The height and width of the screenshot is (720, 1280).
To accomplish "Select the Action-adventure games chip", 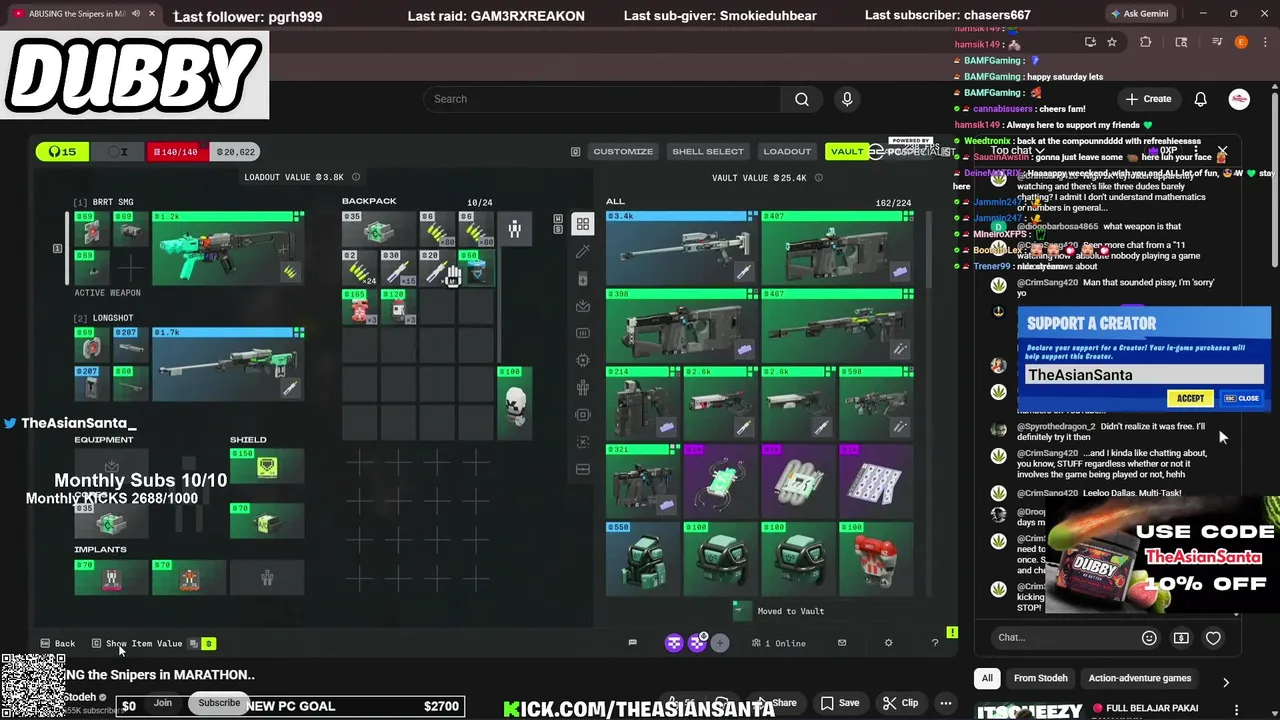I will 1140,678.
